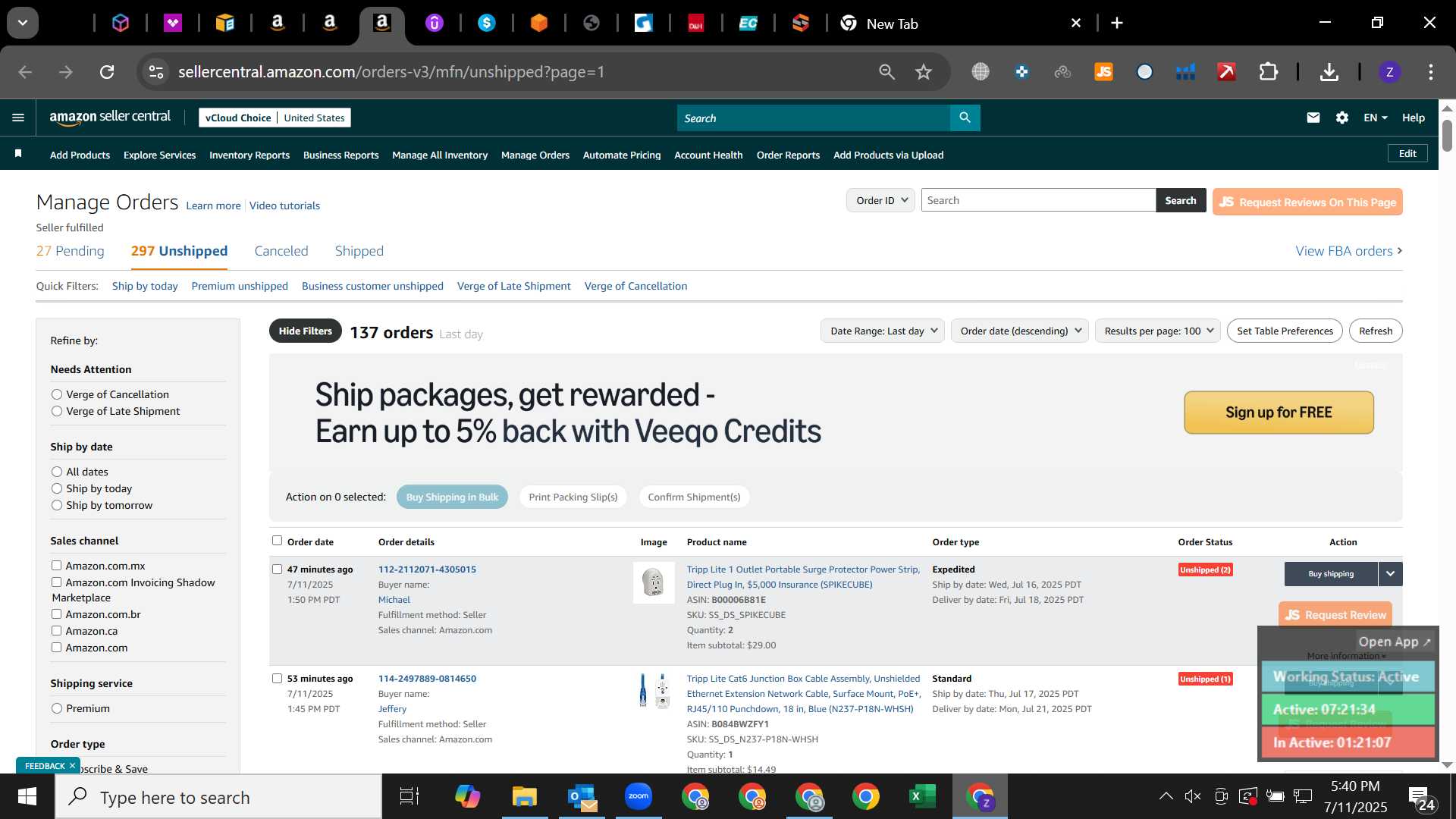Select the Ship by tomorrow radio button
The height and width of the screenshot is (819, 1456).
tap(57, 505)
